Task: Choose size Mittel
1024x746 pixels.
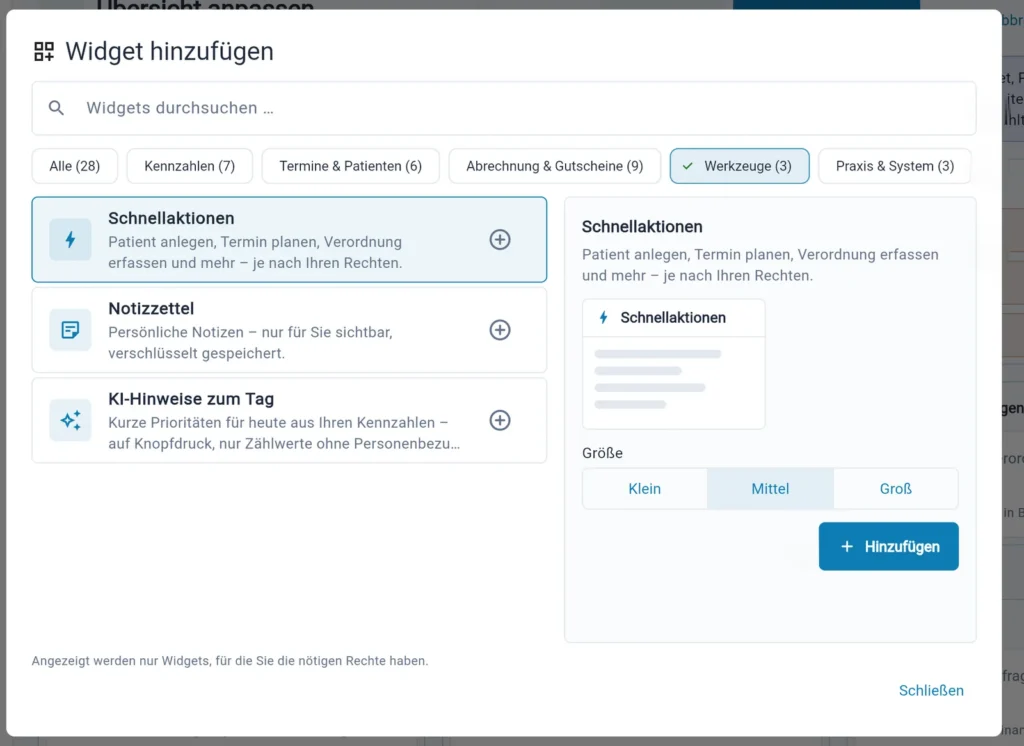Action: (770, 489)
